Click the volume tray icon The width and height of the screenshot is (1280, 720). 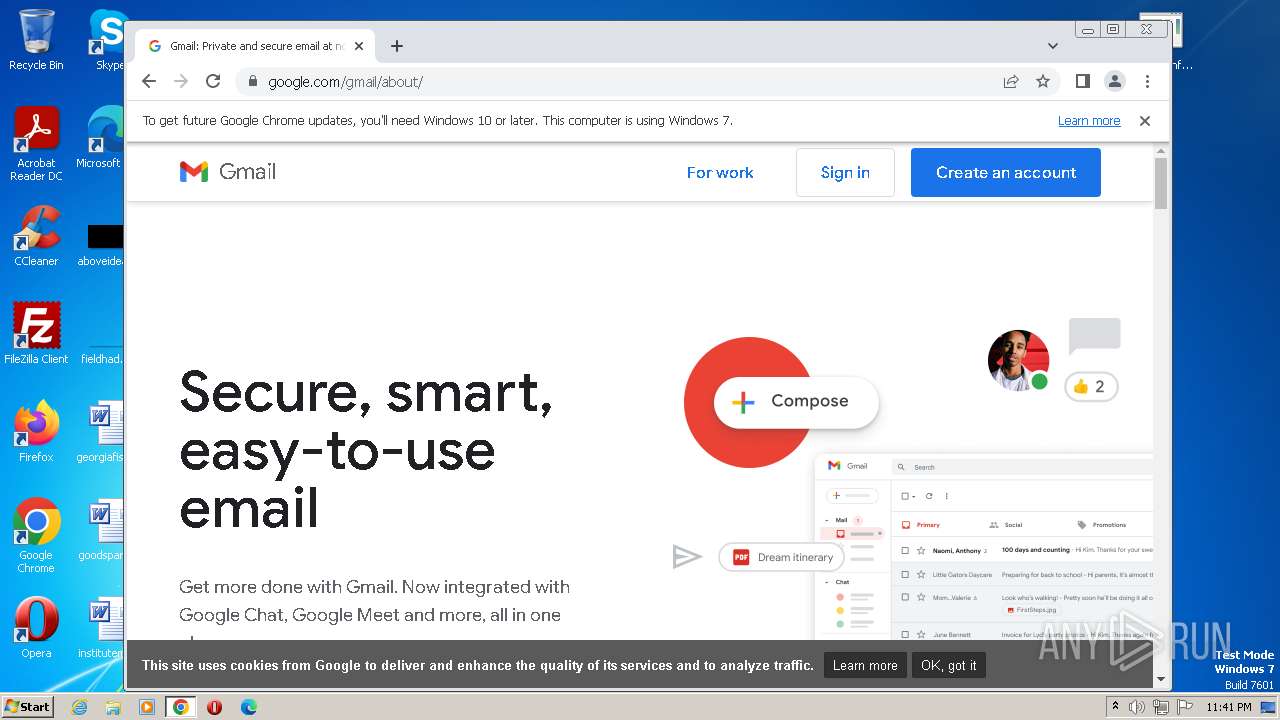coord(1137,707)
